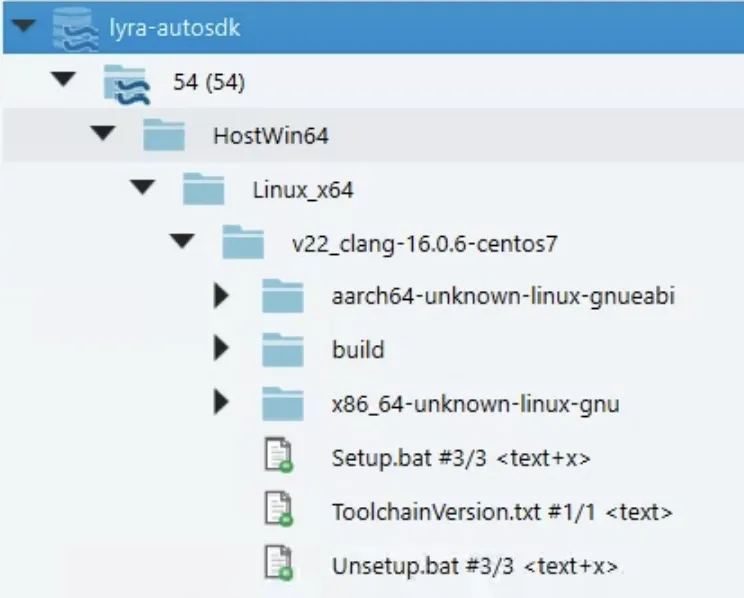Select the x86_64-unknown-linux-gnu label

click(475, 405)
